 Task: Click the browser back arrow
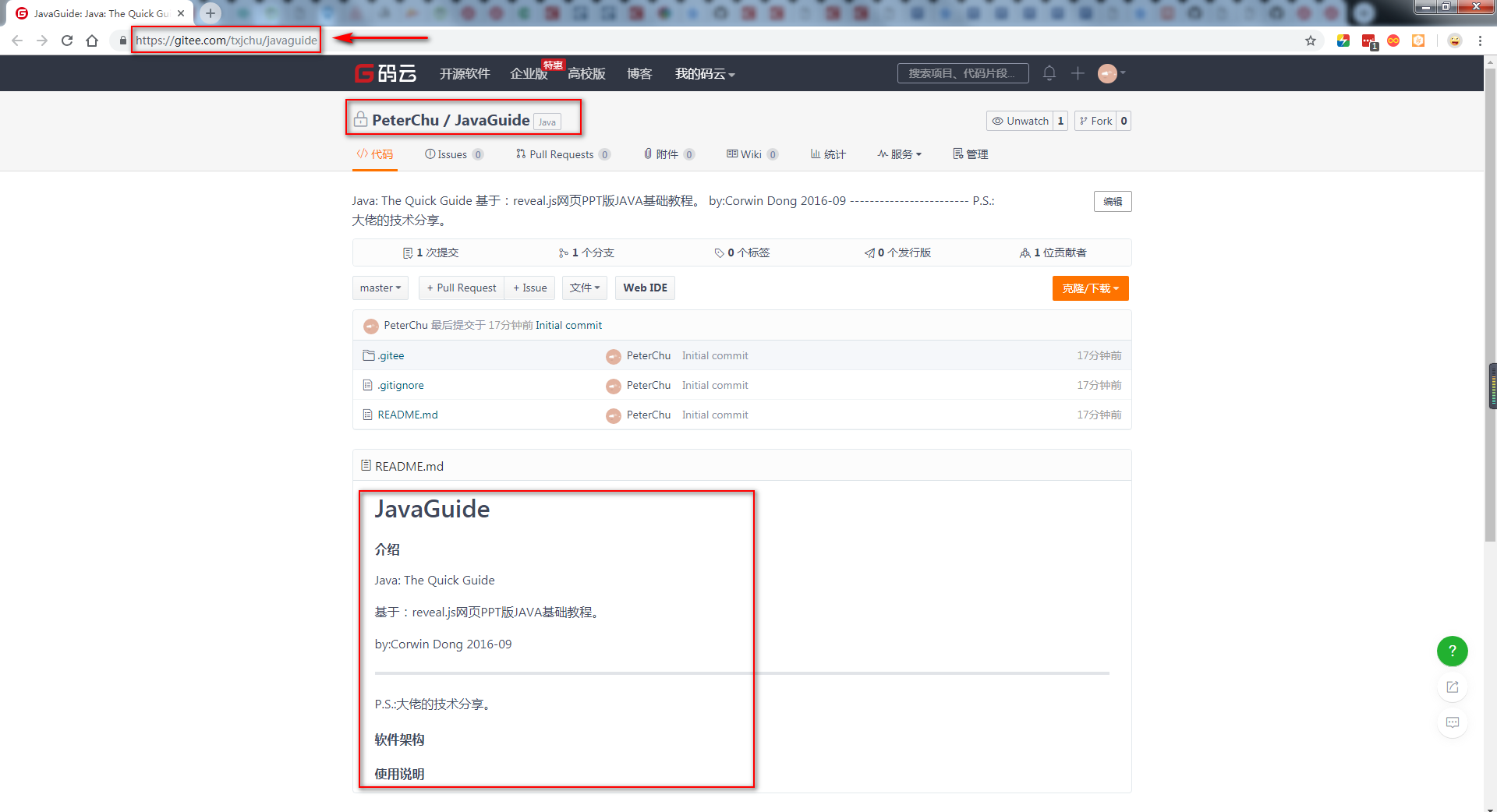coord(17,41)
